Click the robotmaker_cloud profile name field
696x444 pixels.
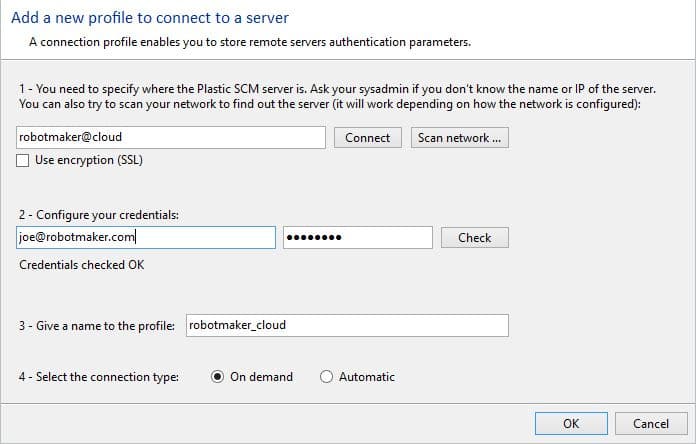(x=347, y=325)
